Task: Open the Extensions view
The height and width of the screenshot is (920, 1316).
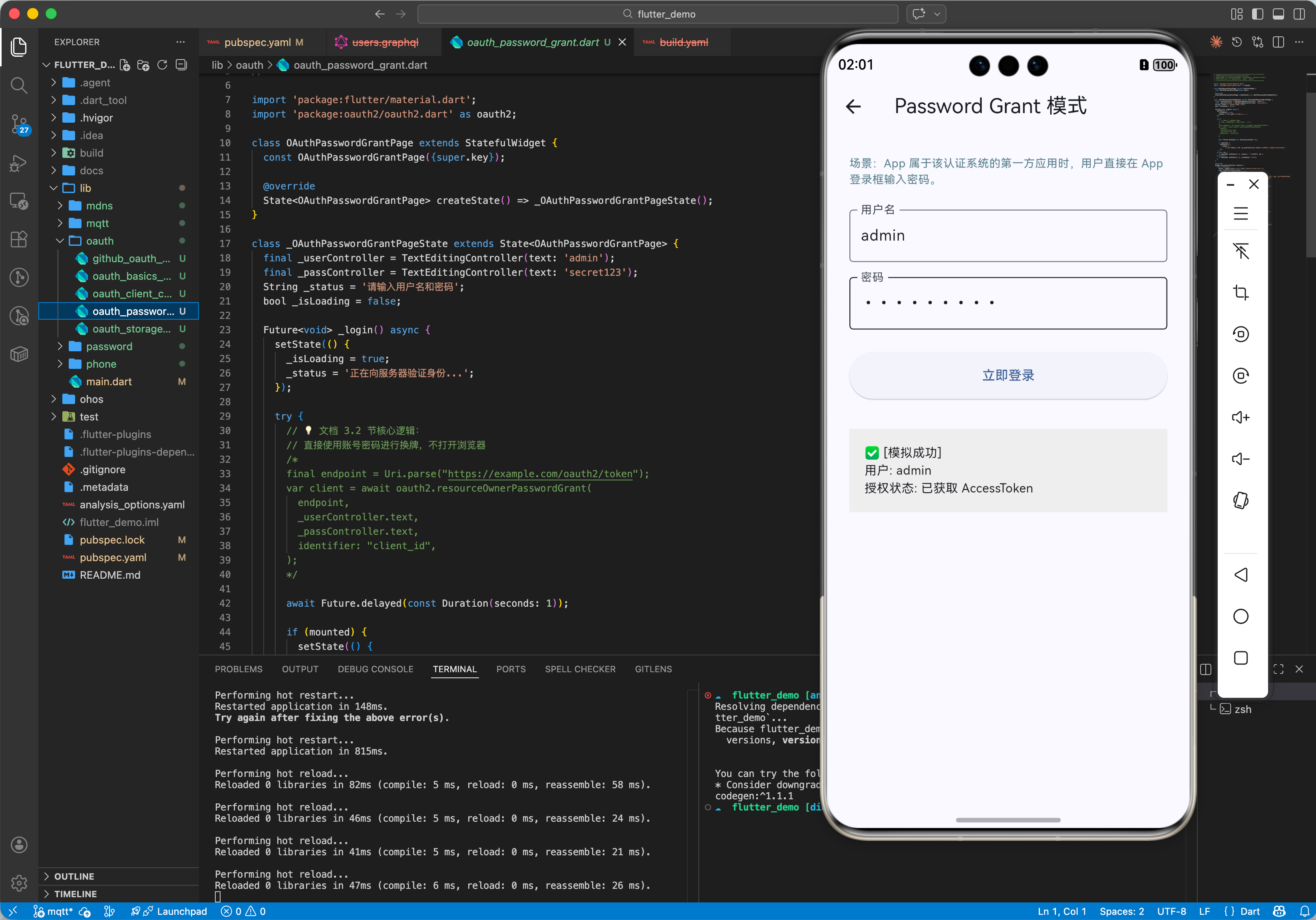Action: click(x=19, y=239)
